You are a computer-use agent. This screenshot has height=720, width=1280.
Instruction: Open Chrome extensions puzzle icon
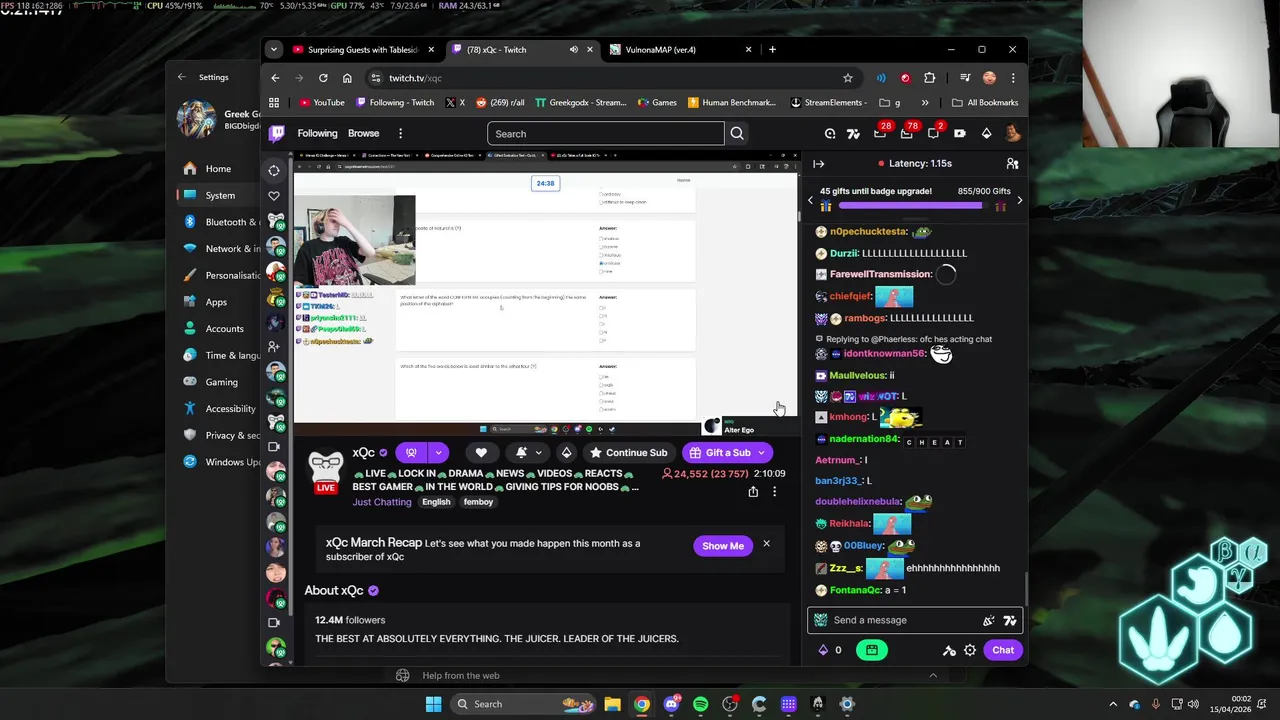(x=930, y=78)
